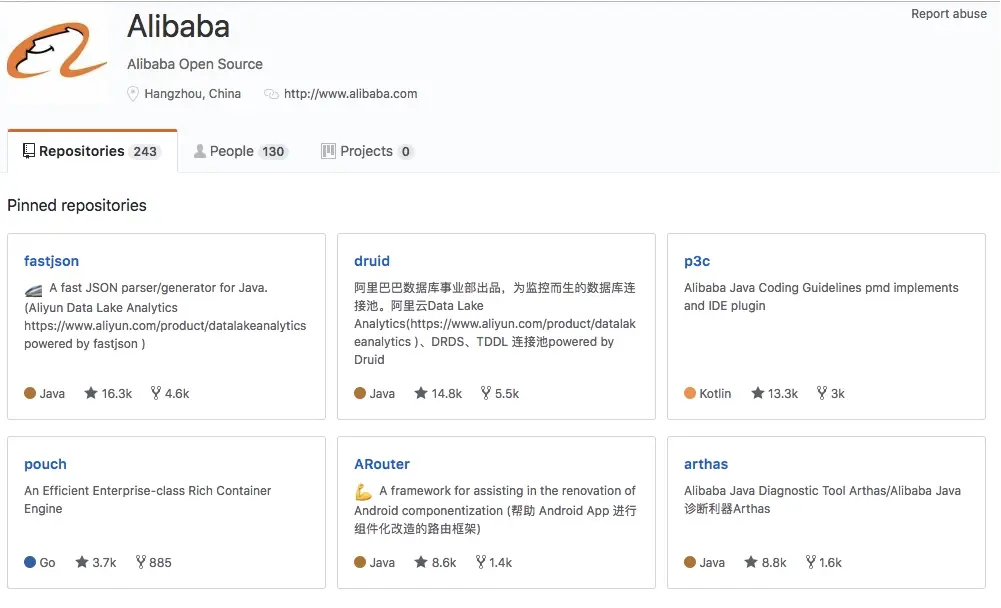This screenshot has width=1001, height=608.
Task: Visit the ARouter repository
Action: 382,464
